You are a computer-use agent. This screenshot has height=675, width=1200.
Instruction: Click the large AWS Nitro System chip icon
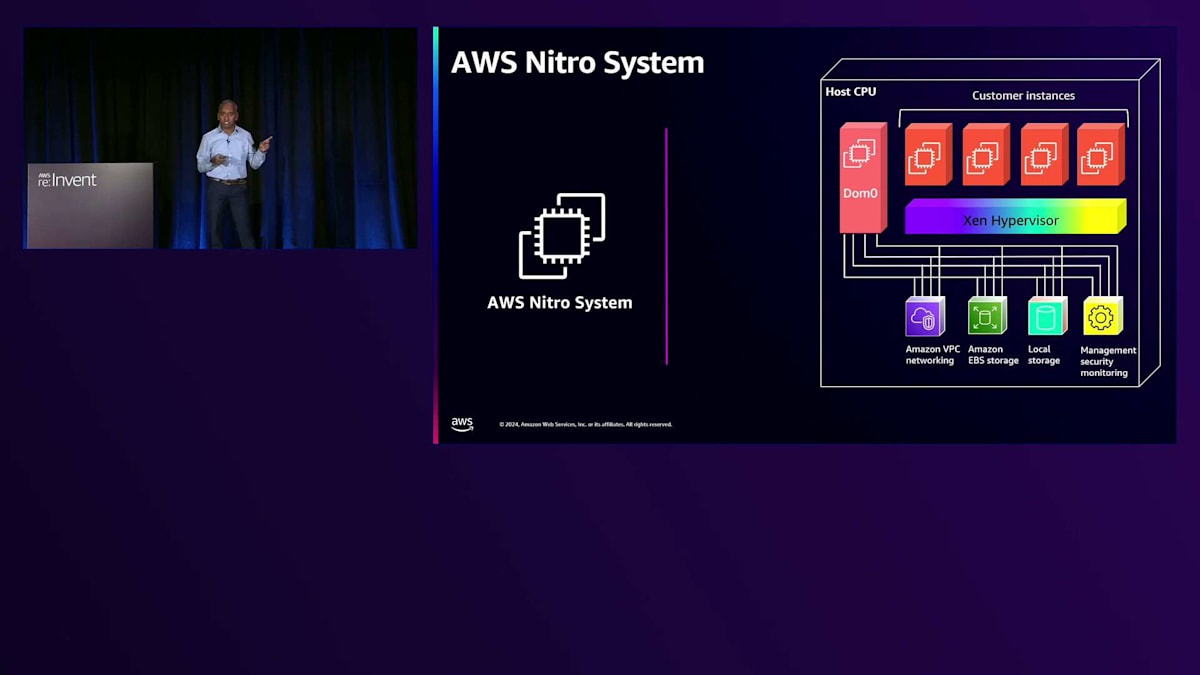pos(562,236)
